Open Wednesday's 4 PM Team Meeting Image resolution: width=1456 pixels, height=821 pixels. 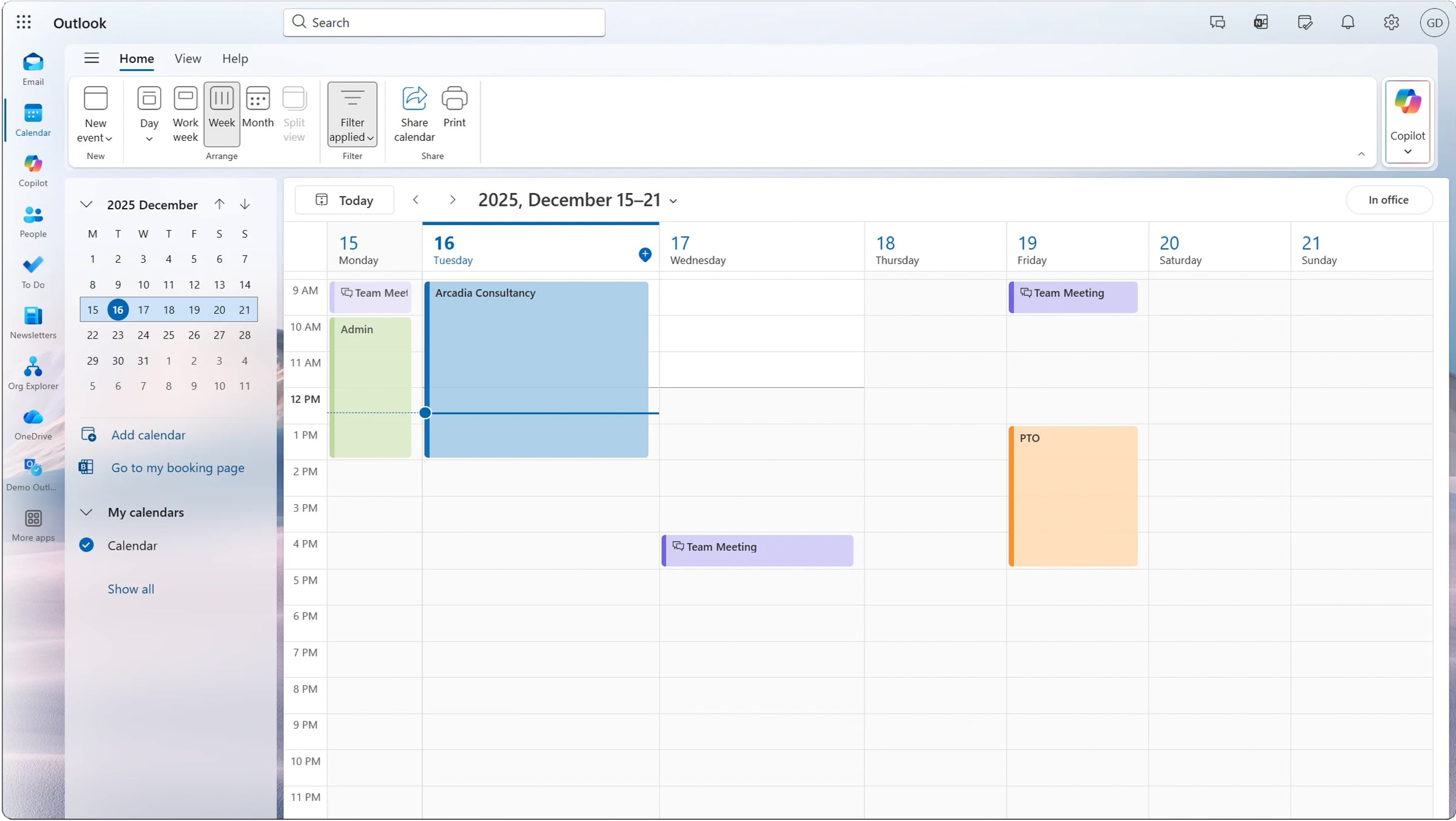(x=757, y=550)
